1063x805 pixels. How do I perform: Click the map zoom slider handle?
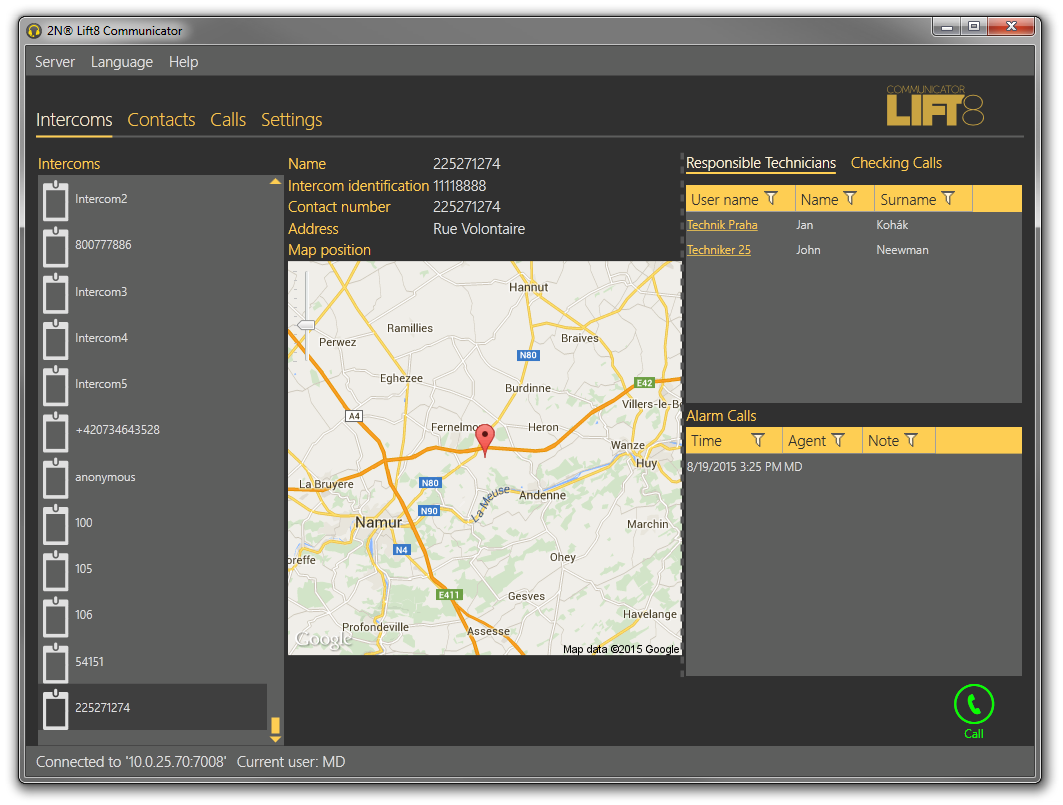coord(306,325)
